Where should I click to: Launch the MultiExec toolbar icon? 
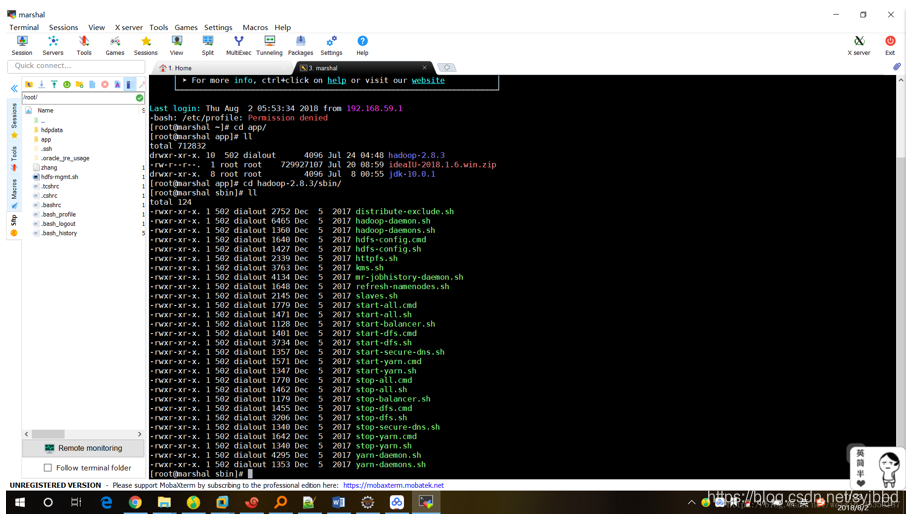239,45
